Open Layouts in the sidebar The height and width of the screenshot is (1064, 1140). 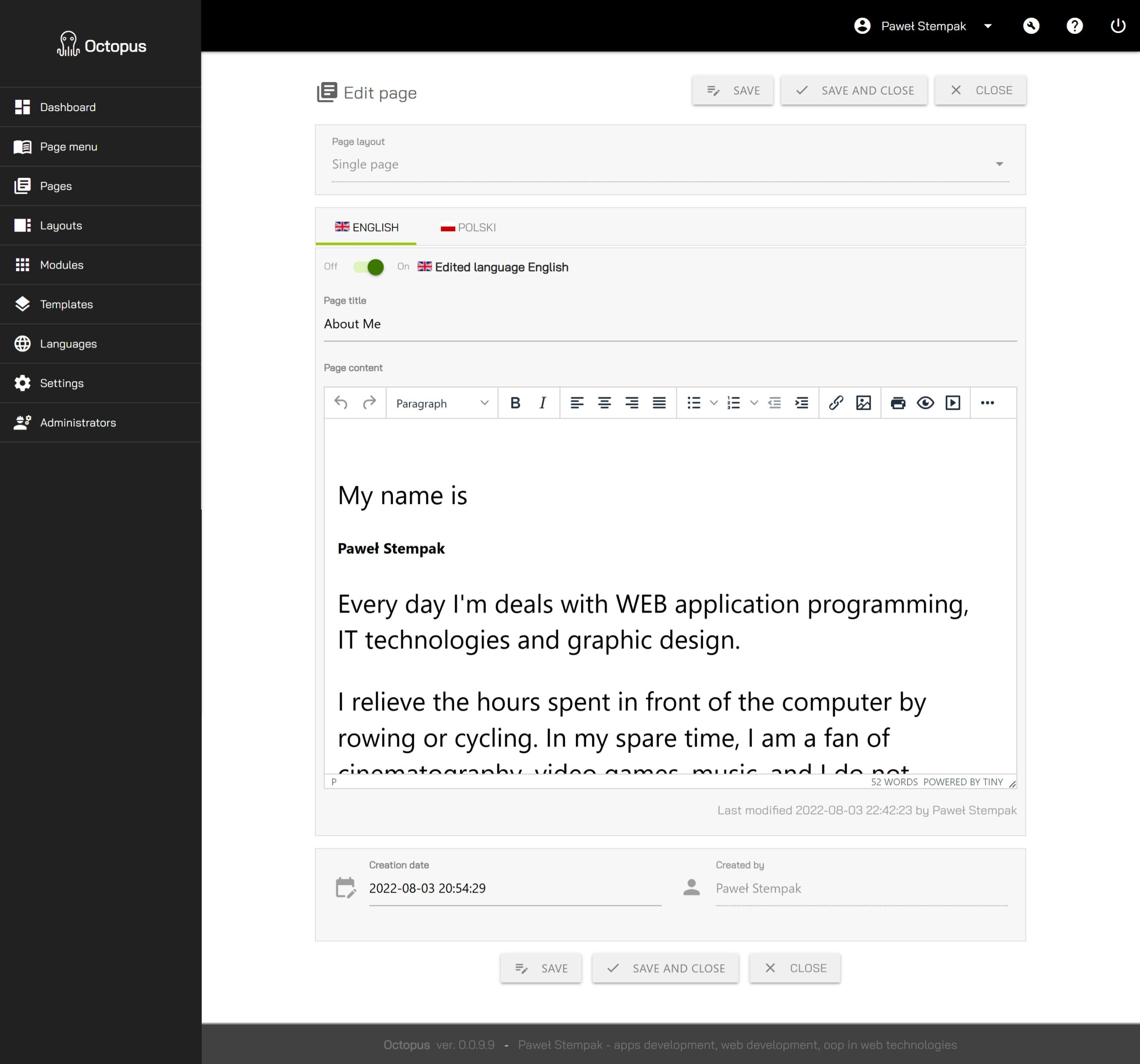[100, 226]
